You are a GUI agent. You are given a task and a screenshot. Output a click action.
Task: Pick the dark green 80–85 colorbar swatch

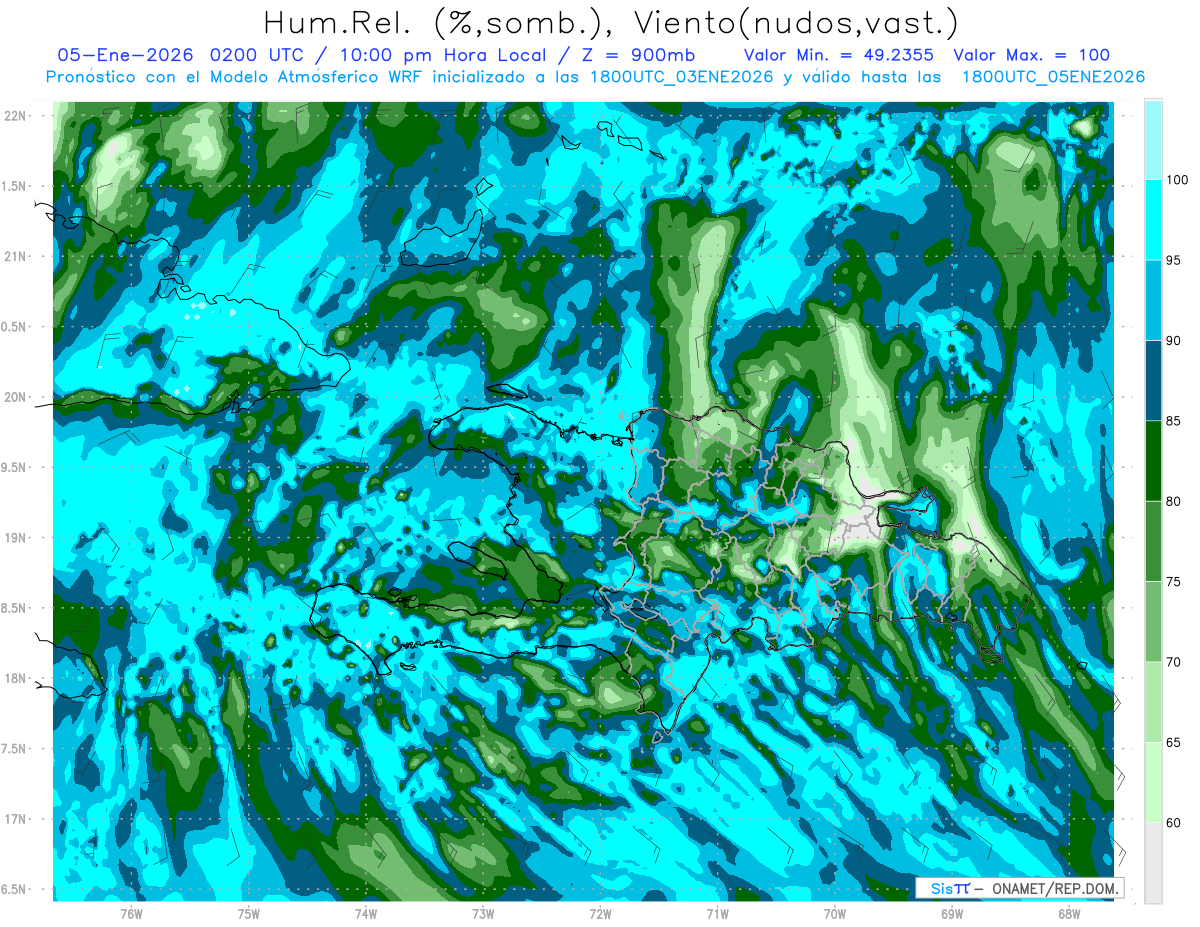1153,461
